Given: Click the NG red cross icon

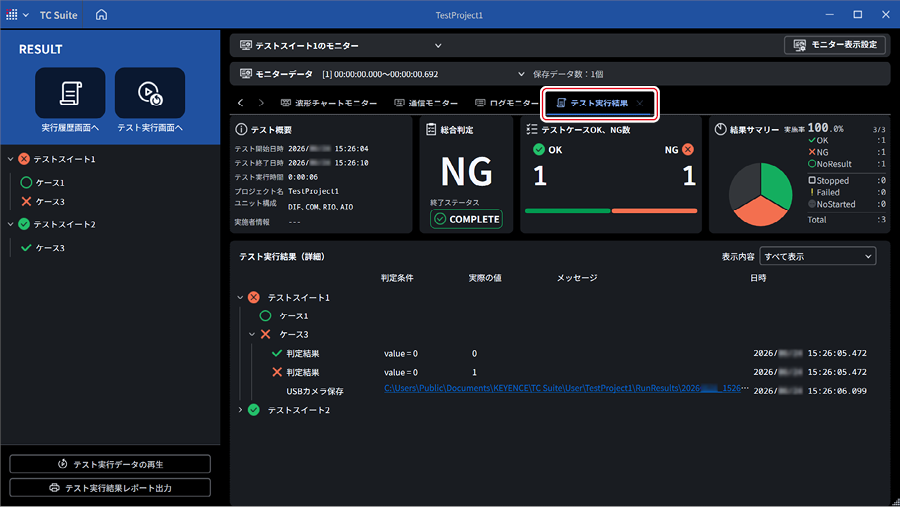Looking at the screenshot, I should [x=688, y=149].
